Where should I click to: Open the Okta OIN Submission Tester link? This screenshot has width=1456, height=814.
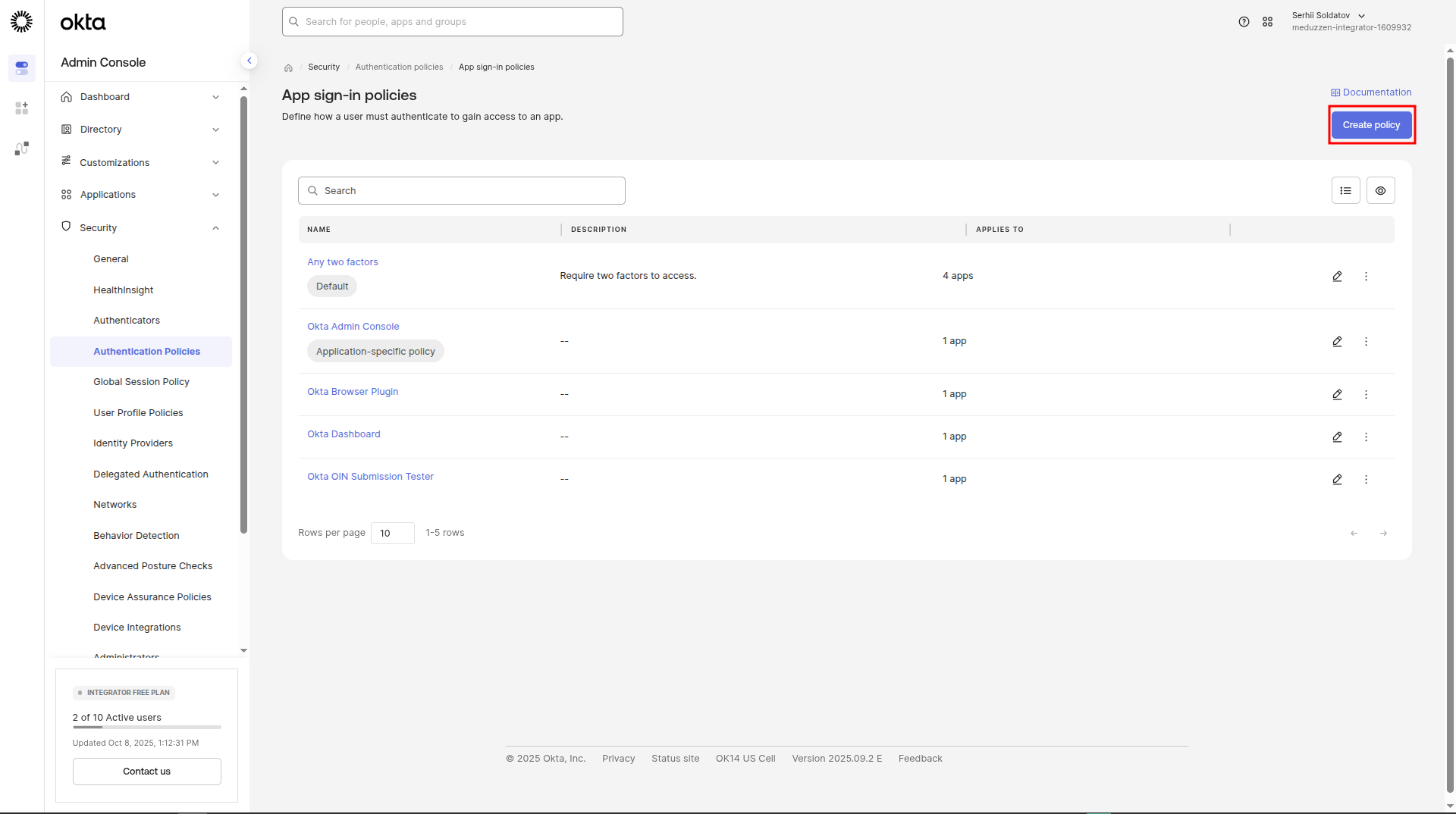click(x=370, y=477)
